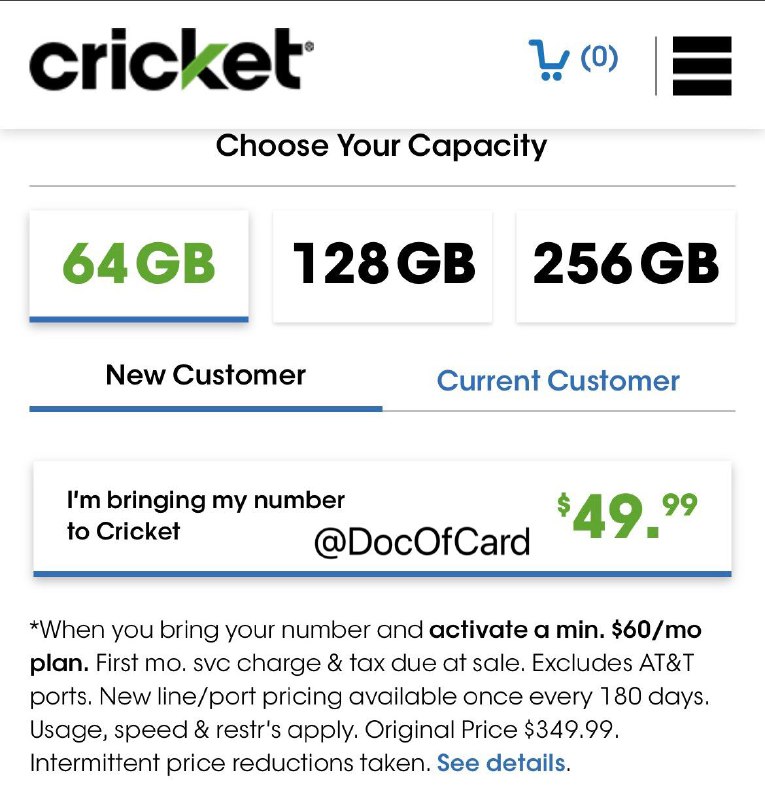The width and height of the screenshot is (765, 800).
Task: Click the Choose Your Capacity heading
Action: coord(381,145)
